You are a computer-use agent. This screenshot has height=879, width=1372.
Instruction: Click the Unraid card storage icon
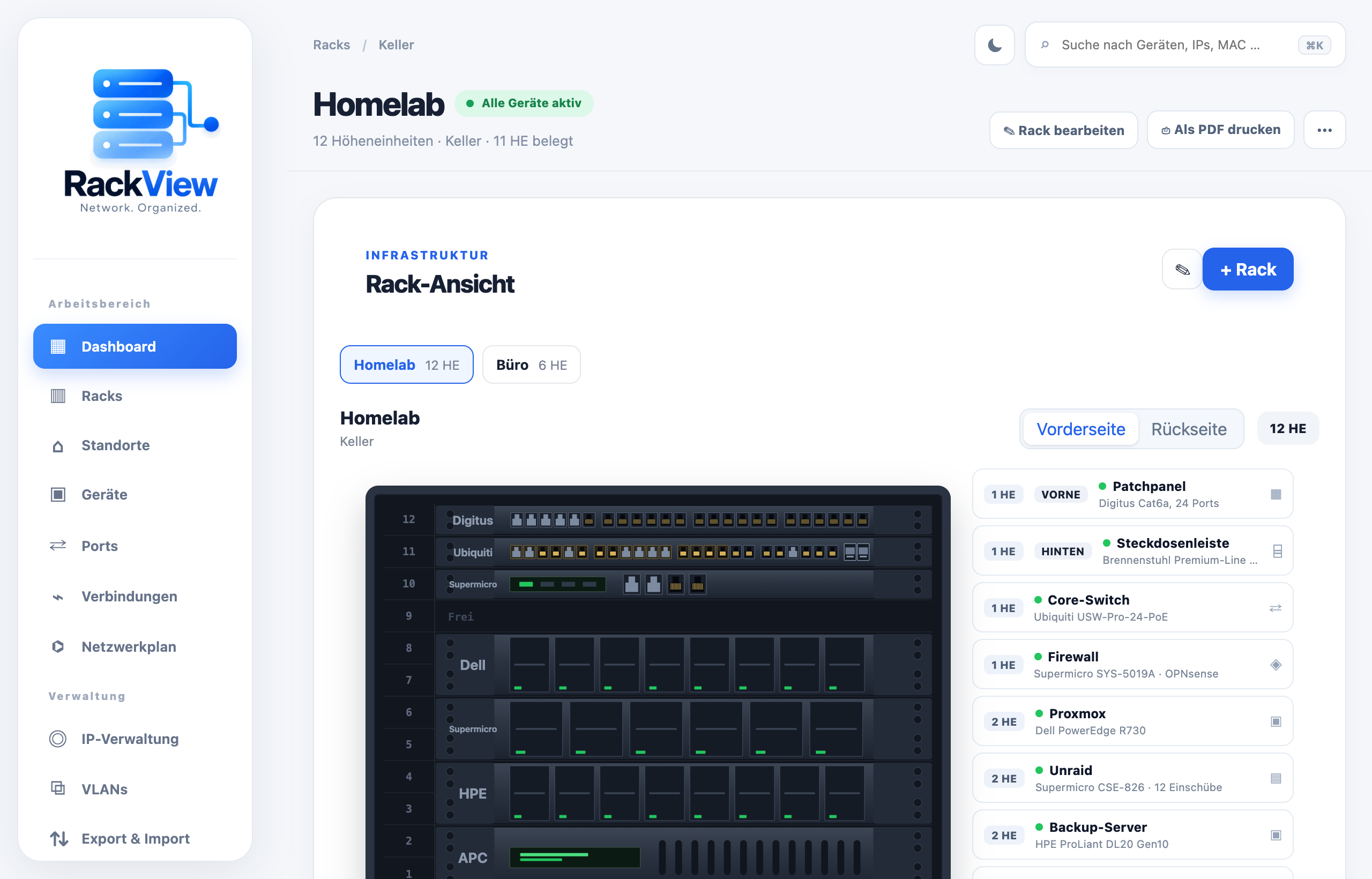coord(1276,779)
